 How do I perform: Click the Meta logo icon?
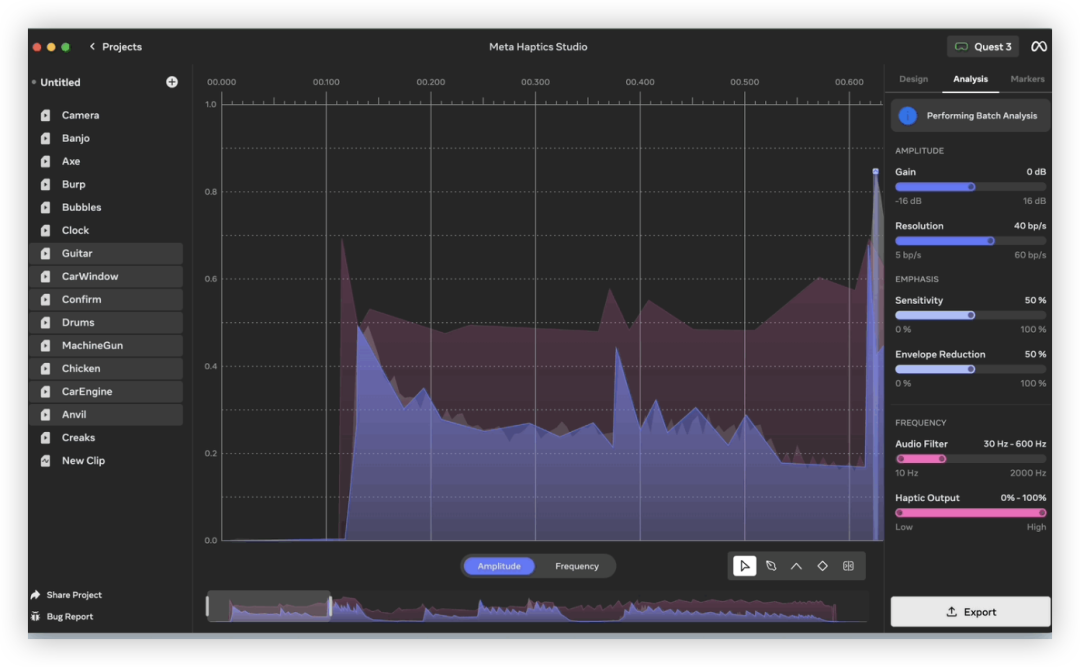1039,47
